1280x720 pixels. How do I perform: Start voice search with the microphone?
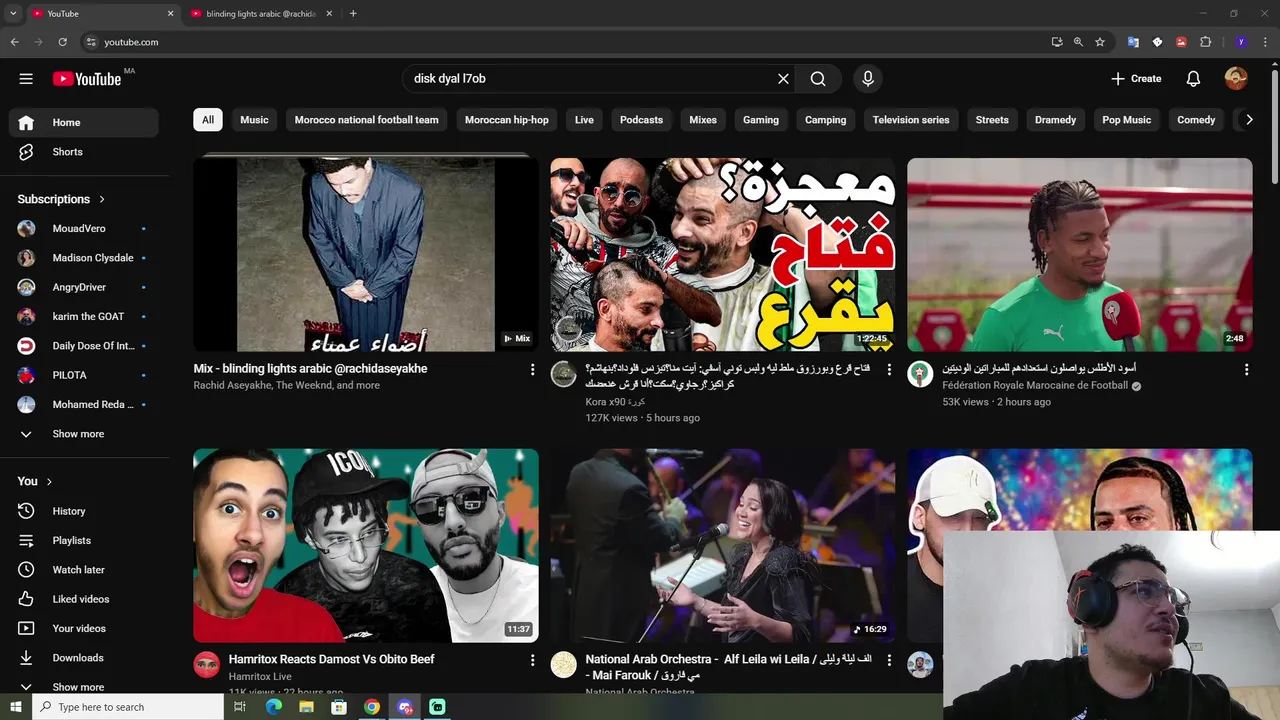868,79
